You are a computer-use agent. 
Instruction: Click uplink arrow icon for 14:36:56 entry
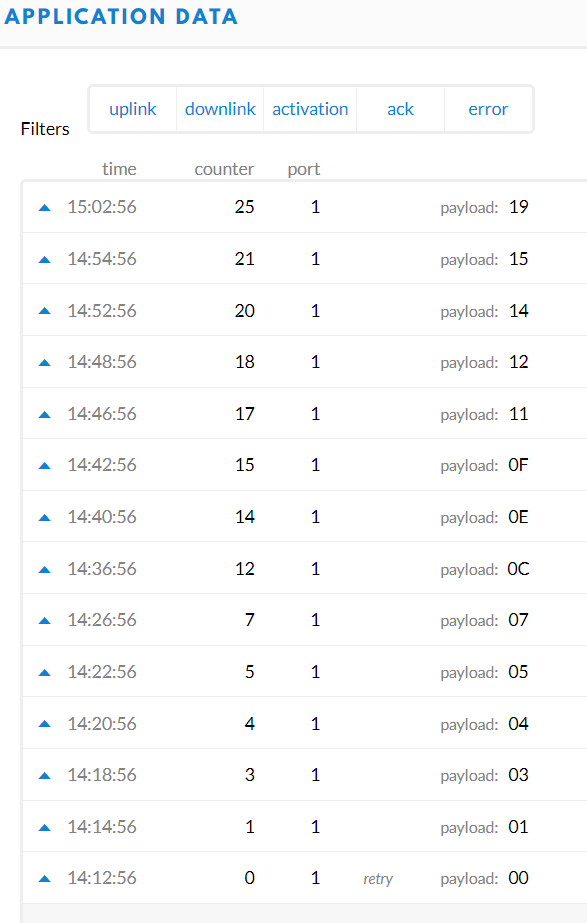[44, 569]
